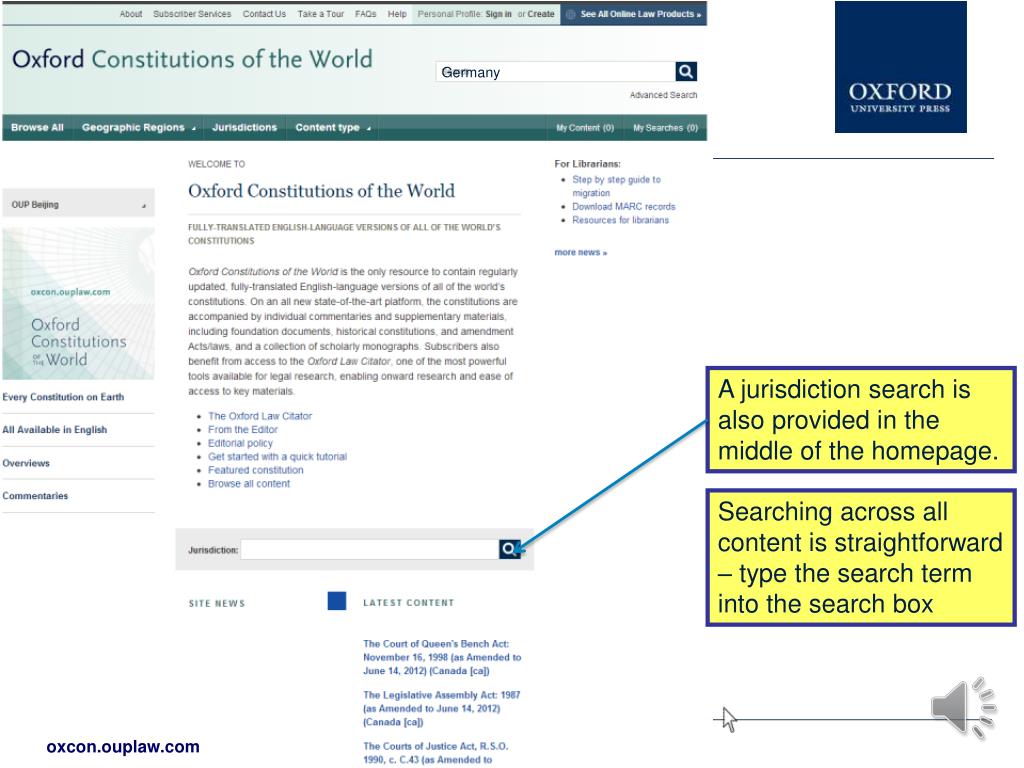Open the Jurisdictions menu item
1024x768 pixels.
pyautogui.click(x=244, y=127)
